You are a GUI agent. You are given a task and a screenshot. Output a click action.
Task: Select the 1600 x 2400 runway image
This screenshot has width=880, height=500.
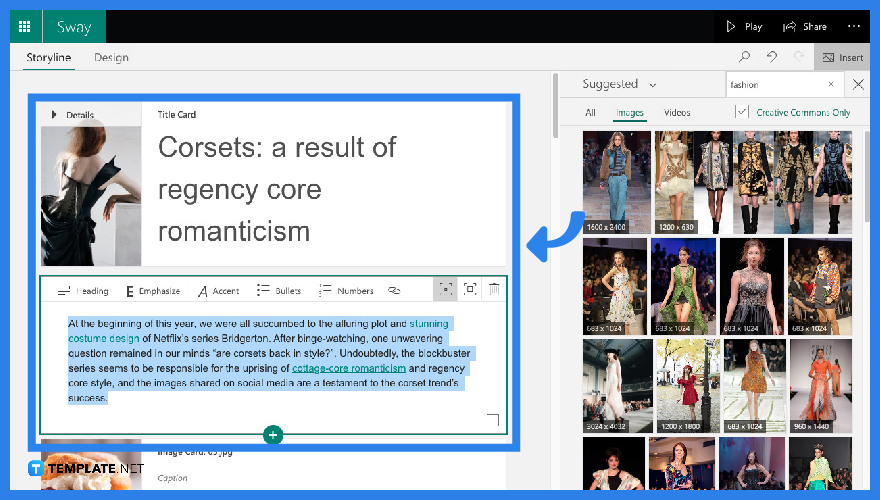616,182
